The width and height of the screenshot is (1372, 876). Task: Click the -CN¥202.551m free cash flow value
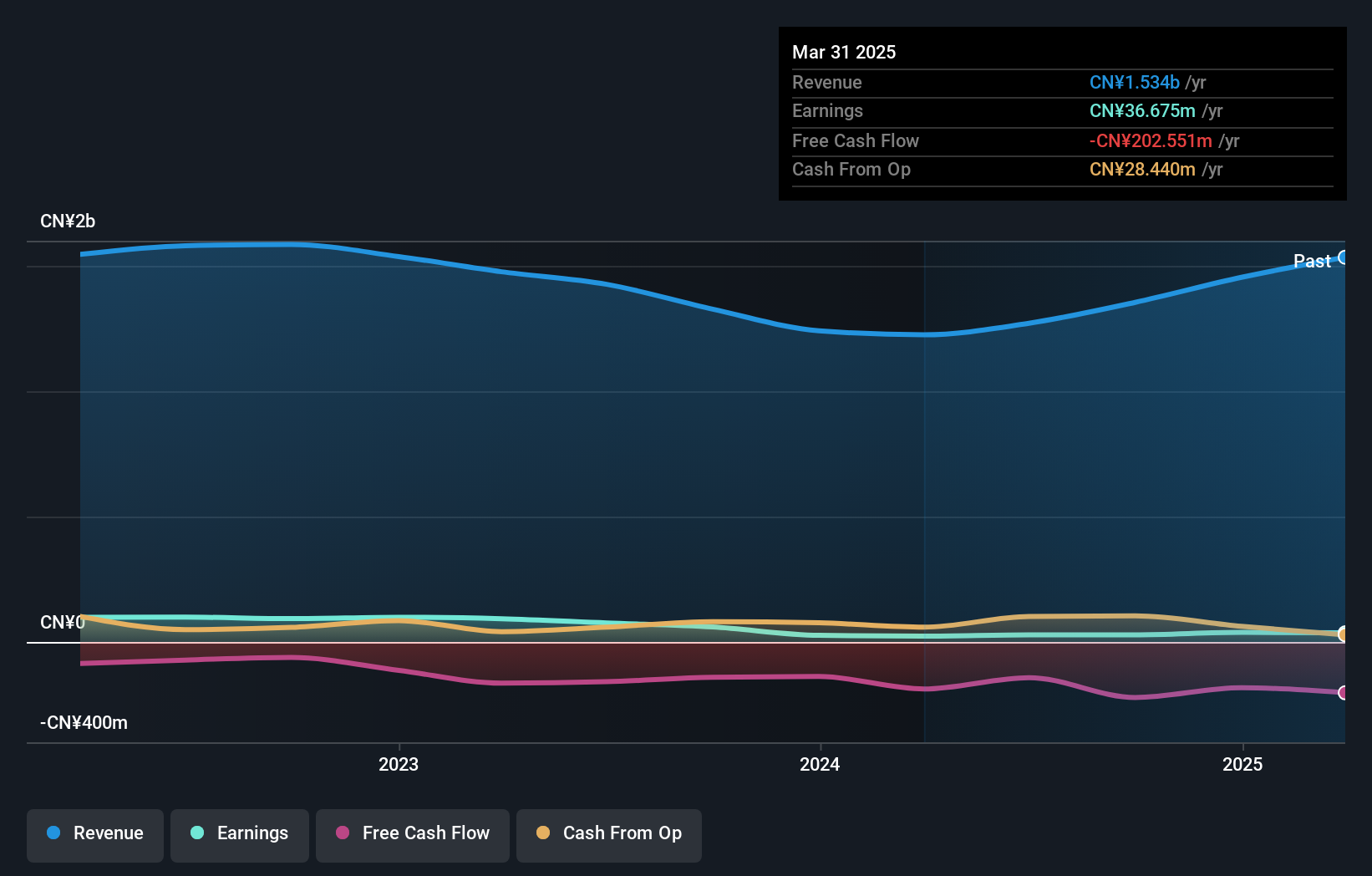point(1151,141)
